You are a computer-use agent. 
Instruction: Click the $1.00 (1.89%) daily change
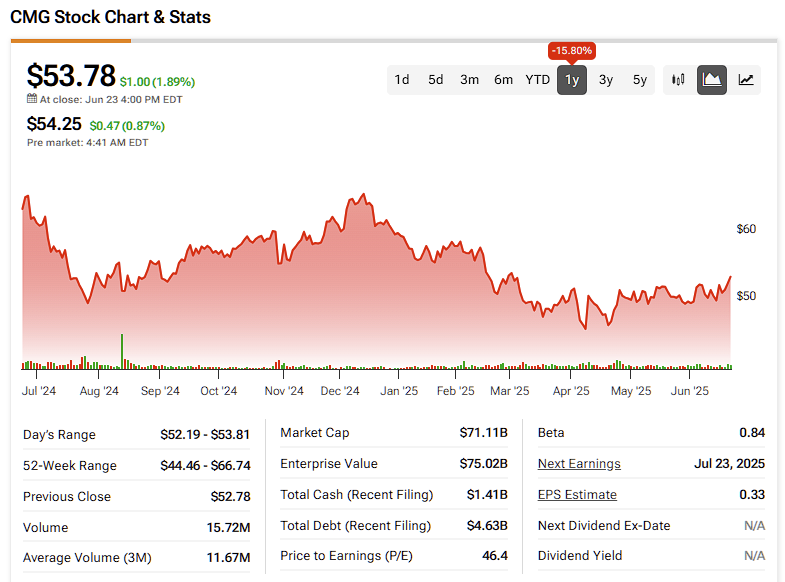coord(157,82)
